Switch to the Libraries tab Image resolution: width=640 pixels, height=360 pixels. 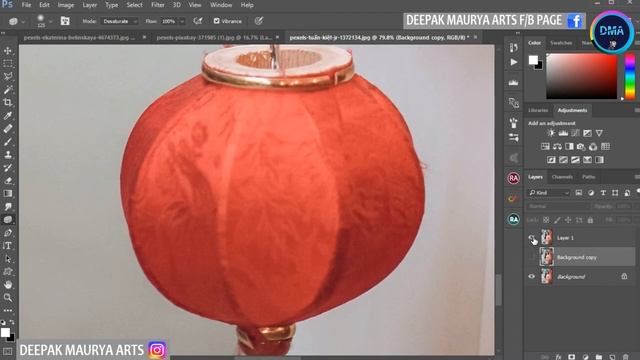tap(538, 110)
